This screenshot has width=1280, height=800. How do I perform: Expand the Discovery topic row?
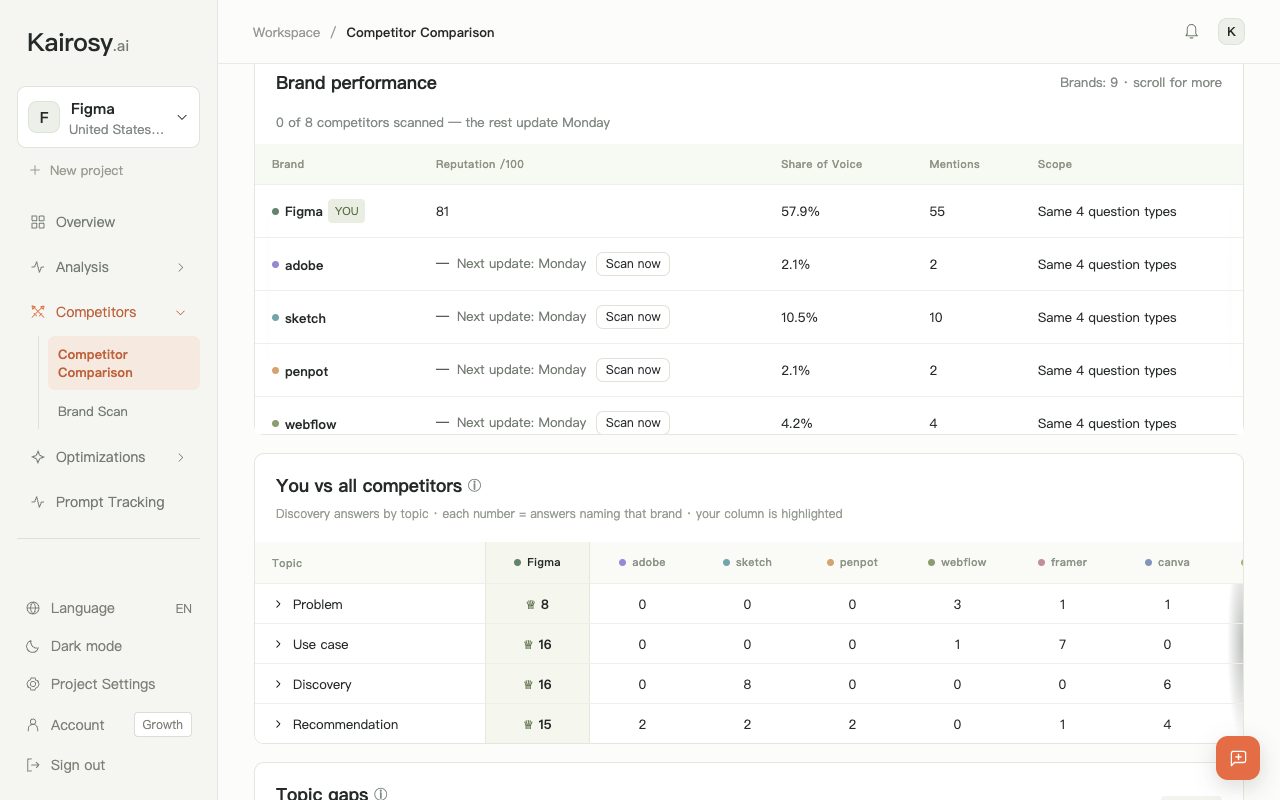coord(278,684)
